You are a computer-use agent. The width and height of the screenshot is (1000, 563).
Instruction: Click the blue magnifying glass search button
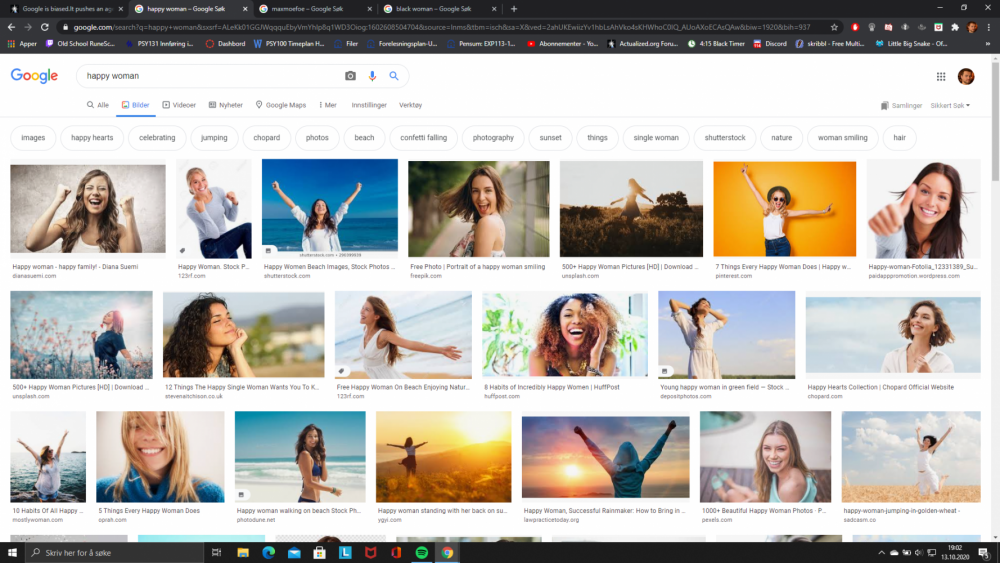[394, 76]
